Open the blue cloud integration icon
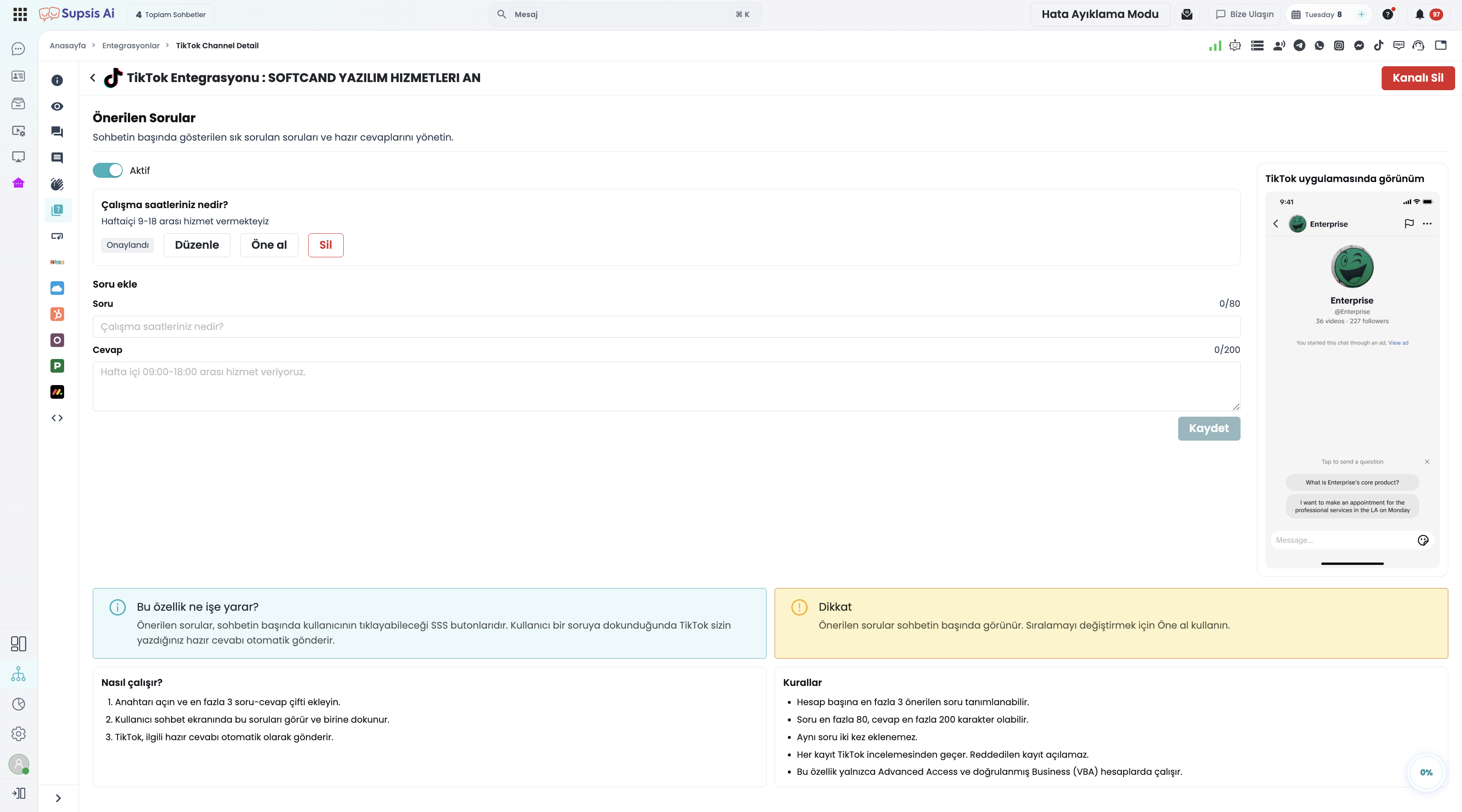 click(57, 288)
